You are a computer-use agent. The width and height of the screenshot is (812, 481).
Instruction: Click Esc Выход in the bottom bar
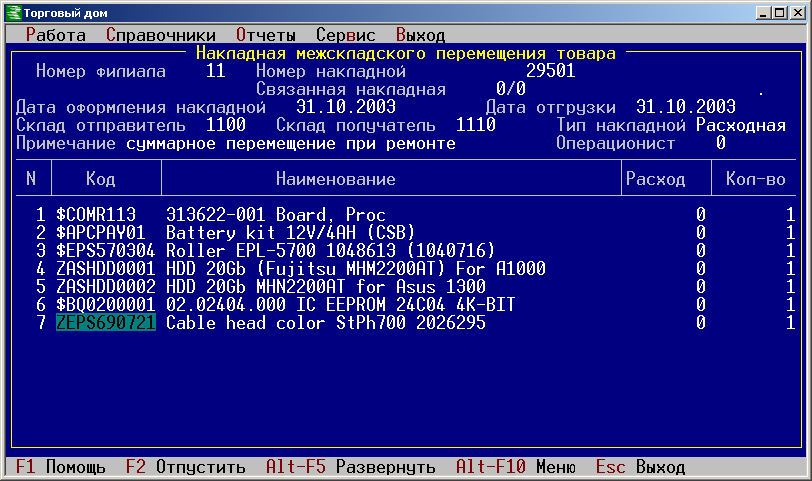[641, 467]
